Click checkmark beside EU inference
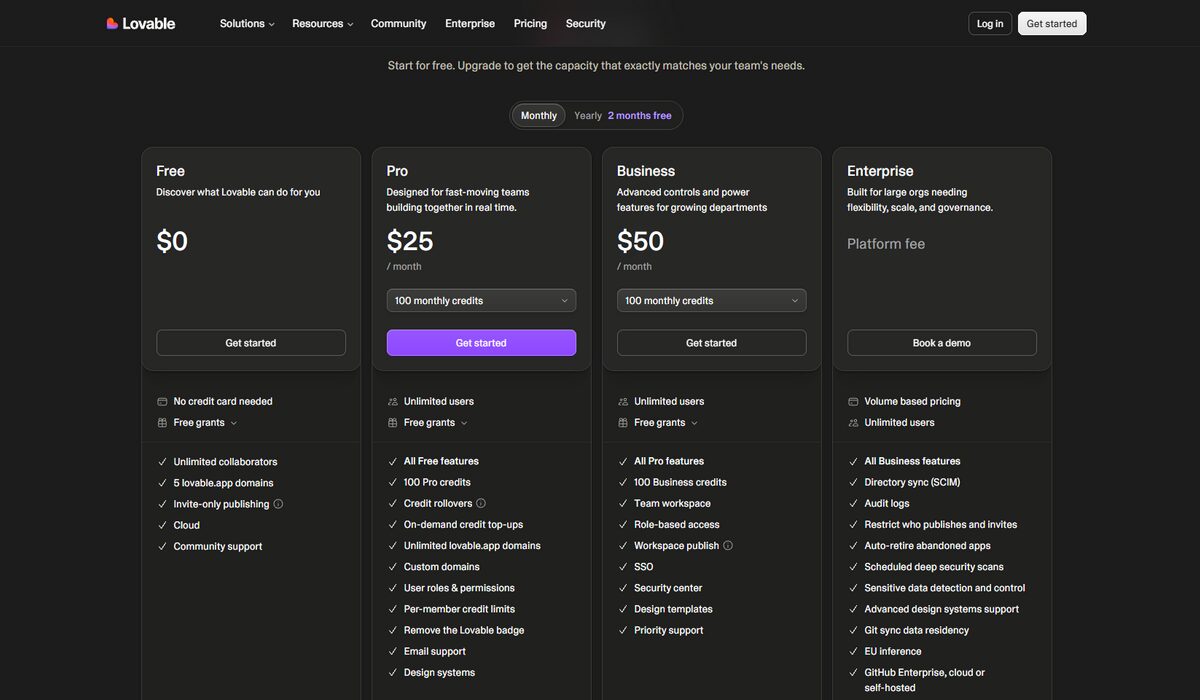The width and height of the screenshot is (1200, 700). pos(853,651)
